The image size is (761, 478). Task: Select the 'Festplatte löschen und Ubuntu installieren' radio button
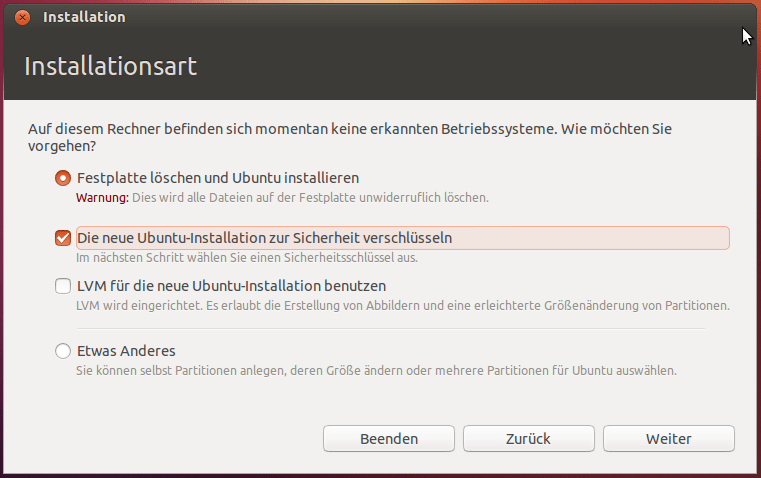(63, 178)
